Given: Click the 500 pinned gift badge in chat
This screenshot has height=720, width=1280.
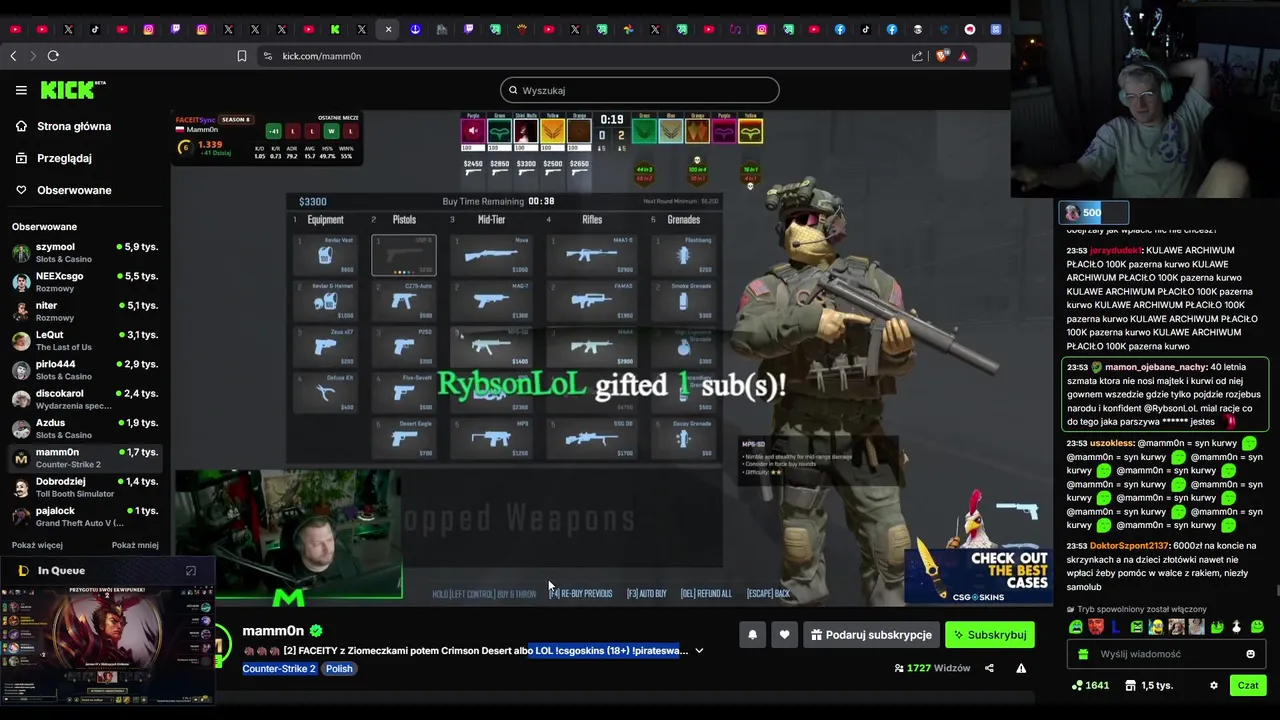Looking at the screenshot, I should (1094, 212).
